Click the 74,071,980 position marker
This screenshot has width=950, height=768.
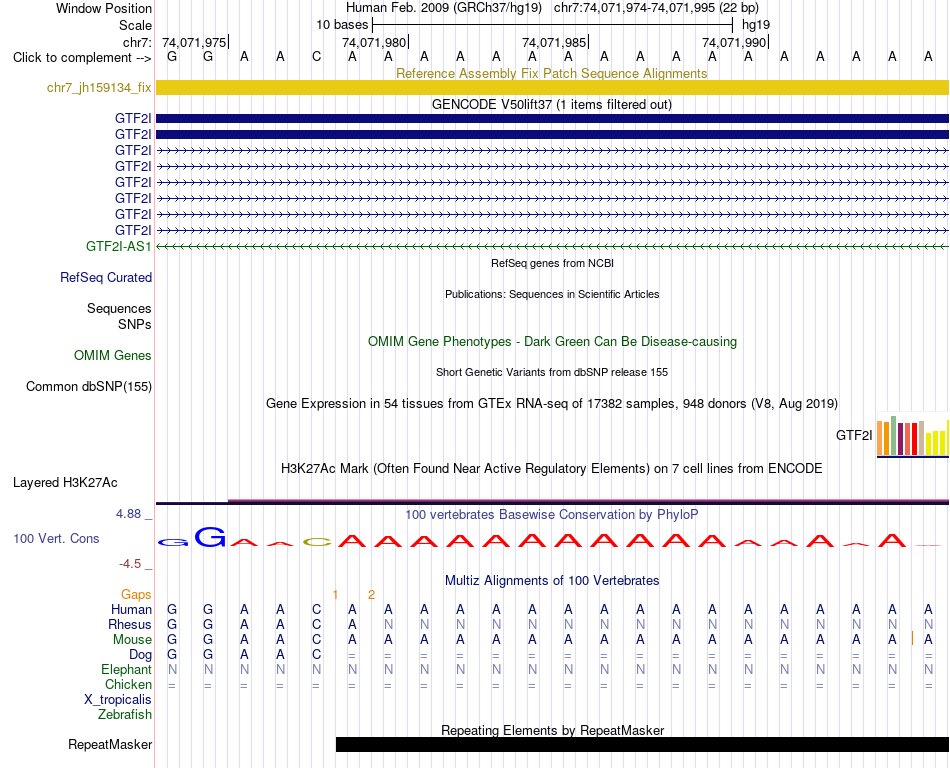point(374,42)
